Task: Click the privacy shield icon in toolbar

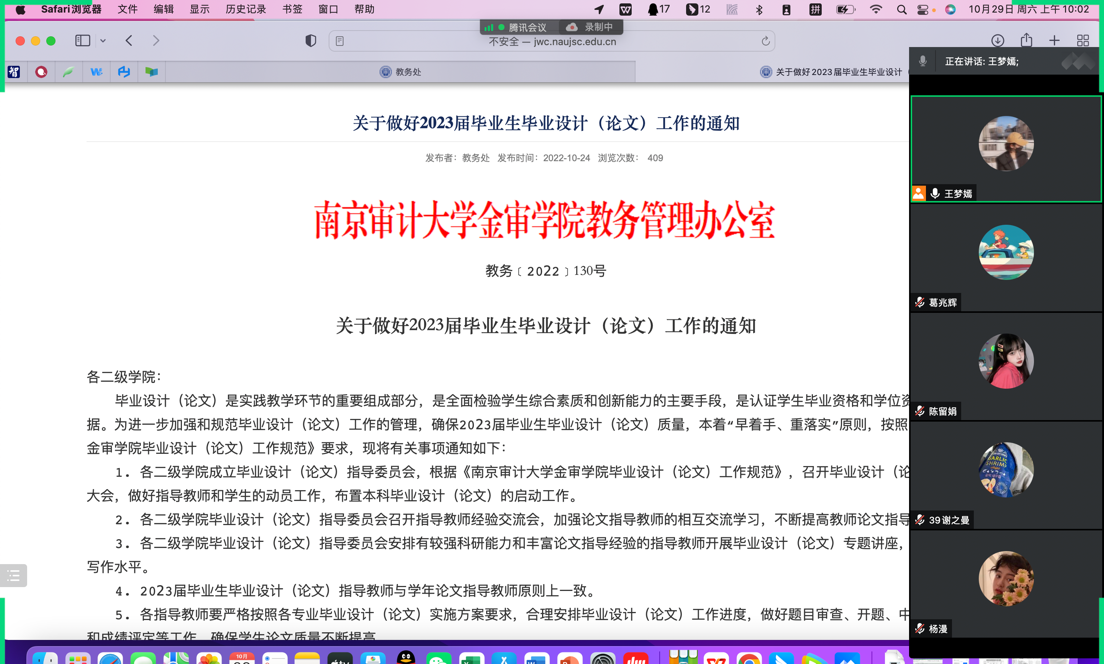Action: [x=311, y=41]
